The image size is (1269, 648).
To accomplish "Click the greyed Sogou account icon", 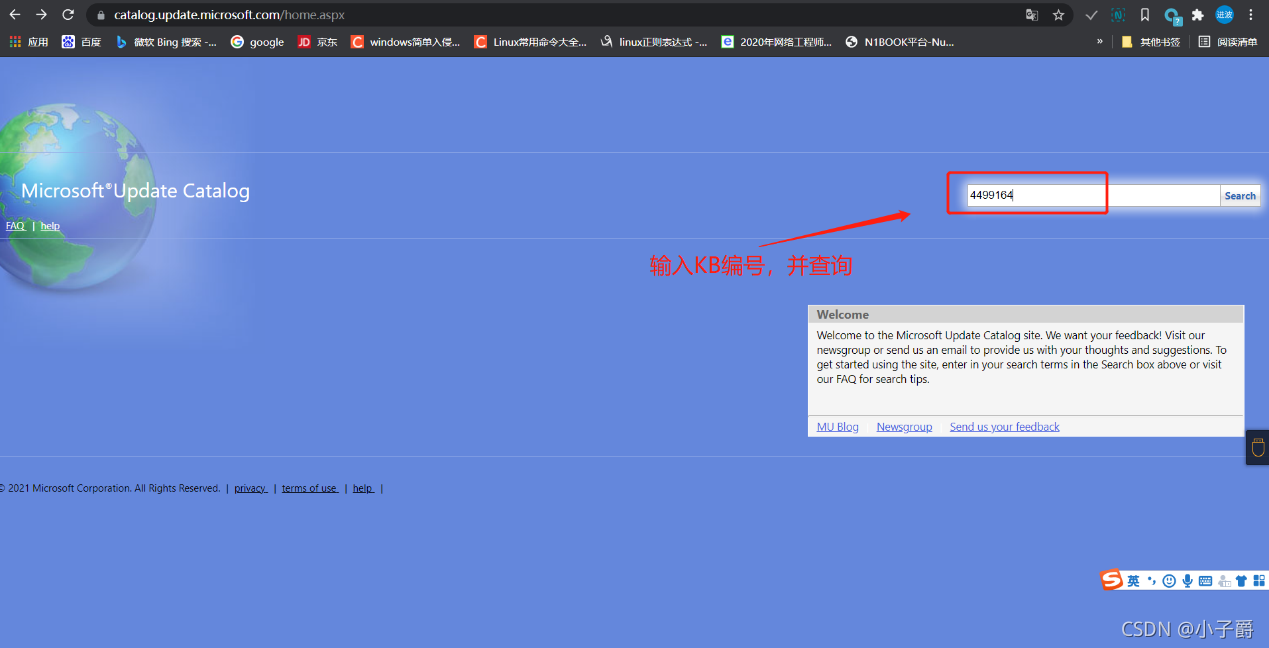I will tap(1223, 581).
